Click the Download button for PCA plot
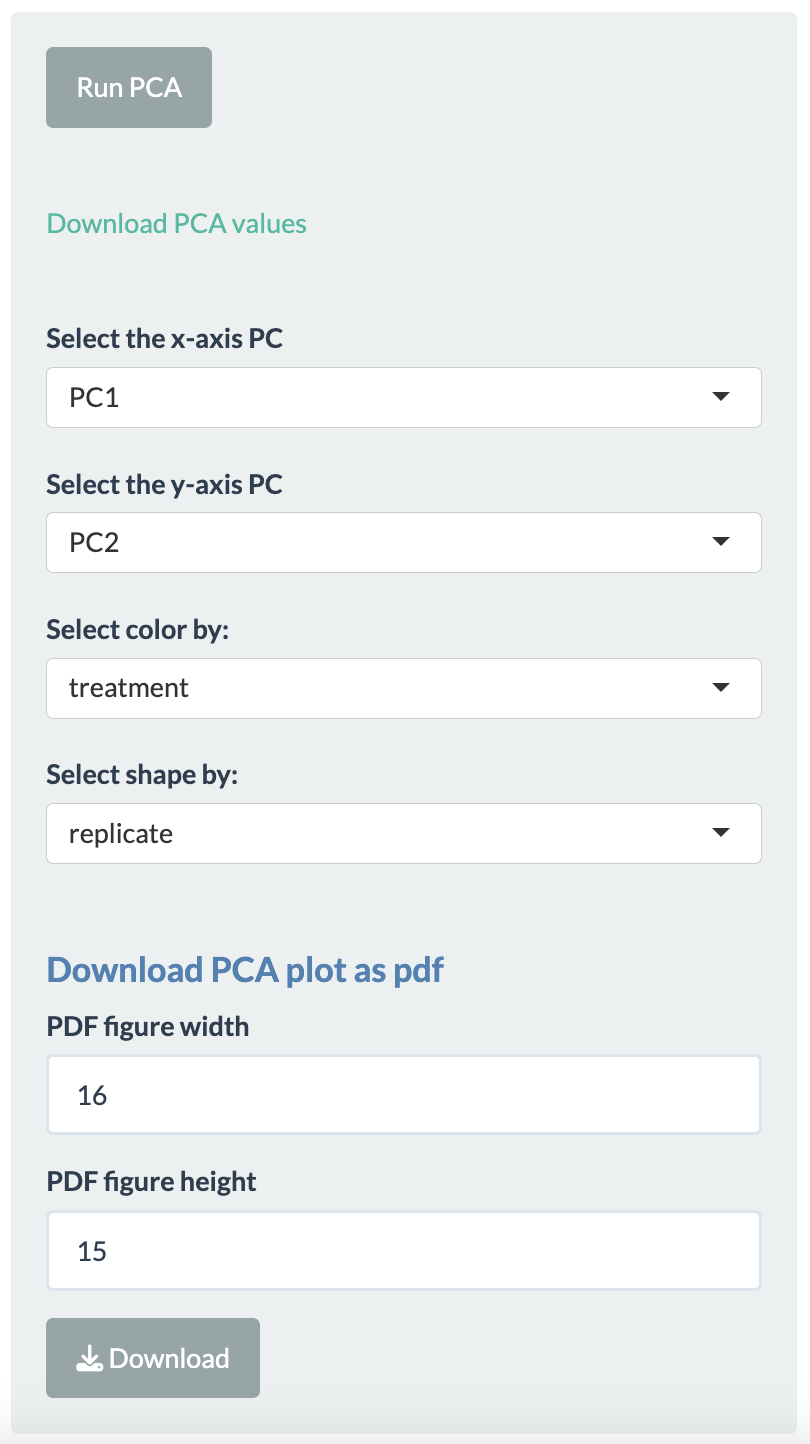 (153, 1358)
